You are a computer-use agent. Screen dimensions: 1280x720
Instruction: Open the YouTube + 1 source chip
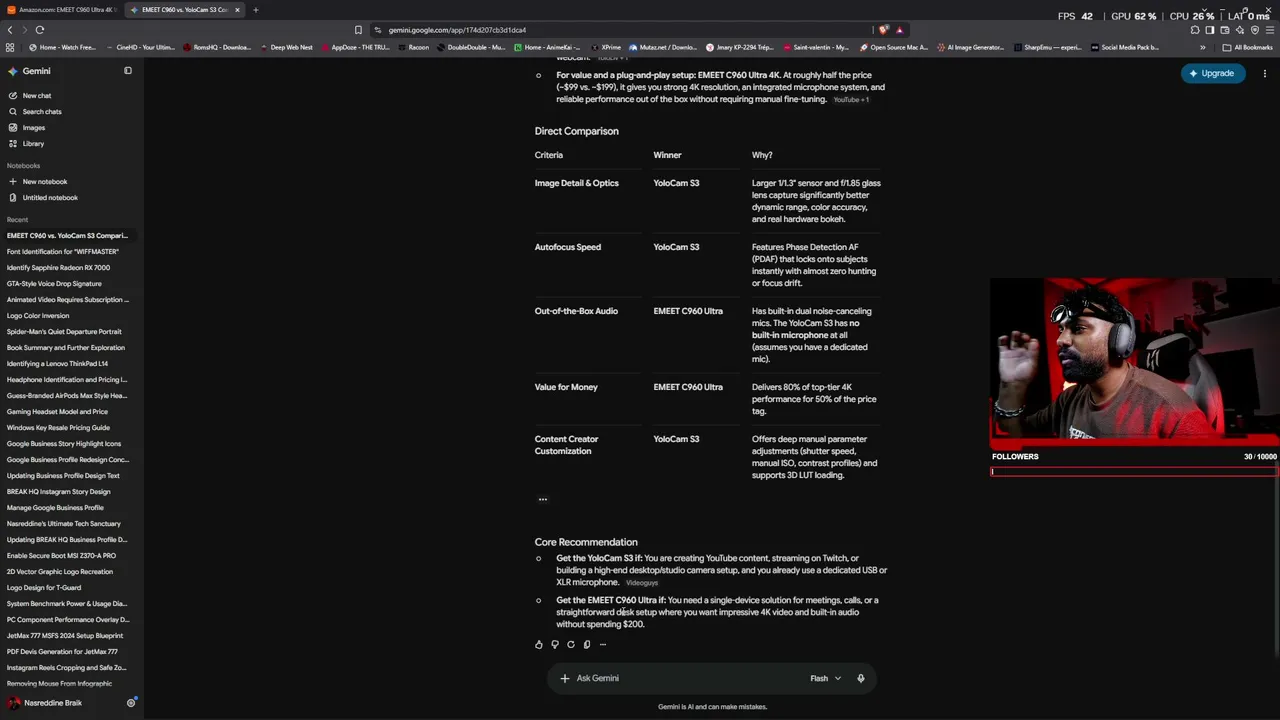click(x=851, y=100)
